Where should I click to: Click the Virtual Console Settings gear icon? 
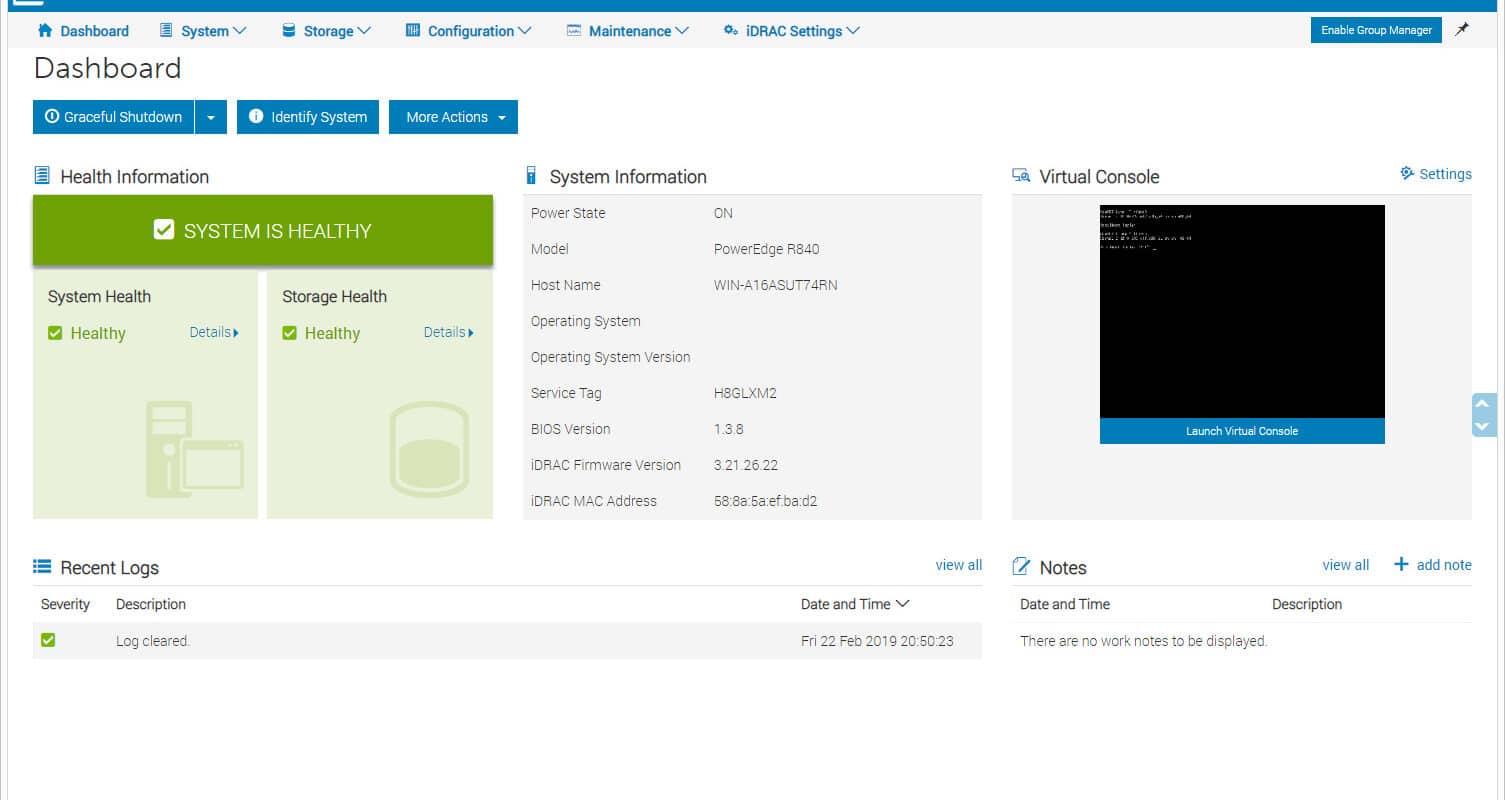tap(1407, 174)
